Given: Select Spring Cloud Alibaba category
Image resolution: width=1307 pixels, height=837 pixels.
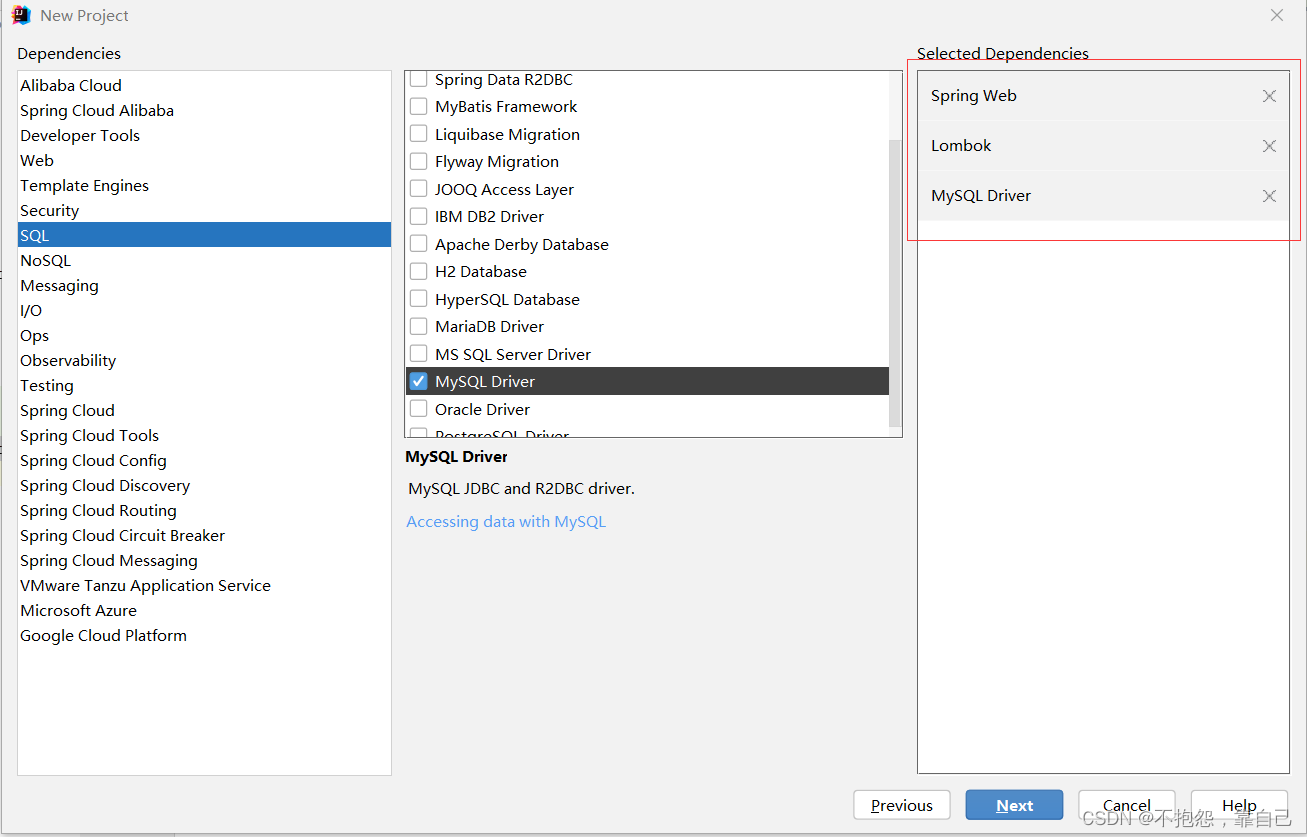Looking at the screenshot, I should tap(204, 110).
